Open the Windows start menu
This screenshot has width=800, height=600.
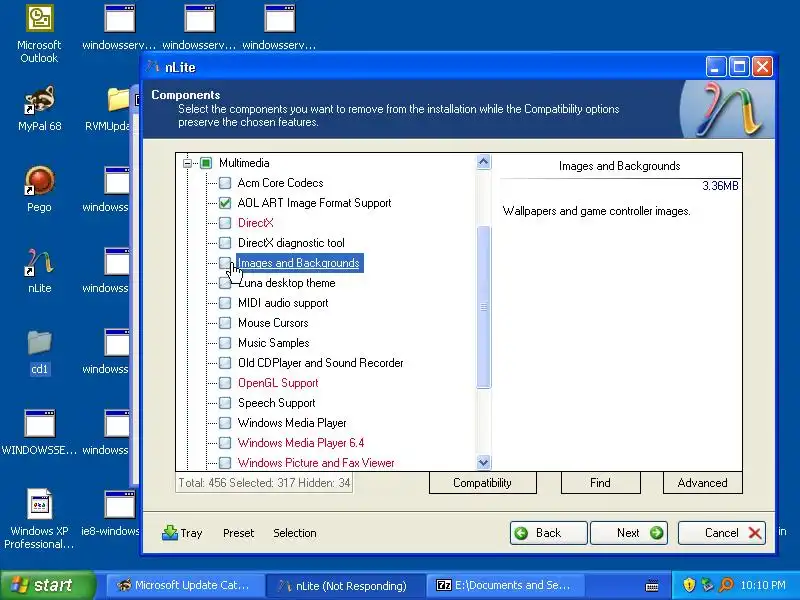click(47, 585)
